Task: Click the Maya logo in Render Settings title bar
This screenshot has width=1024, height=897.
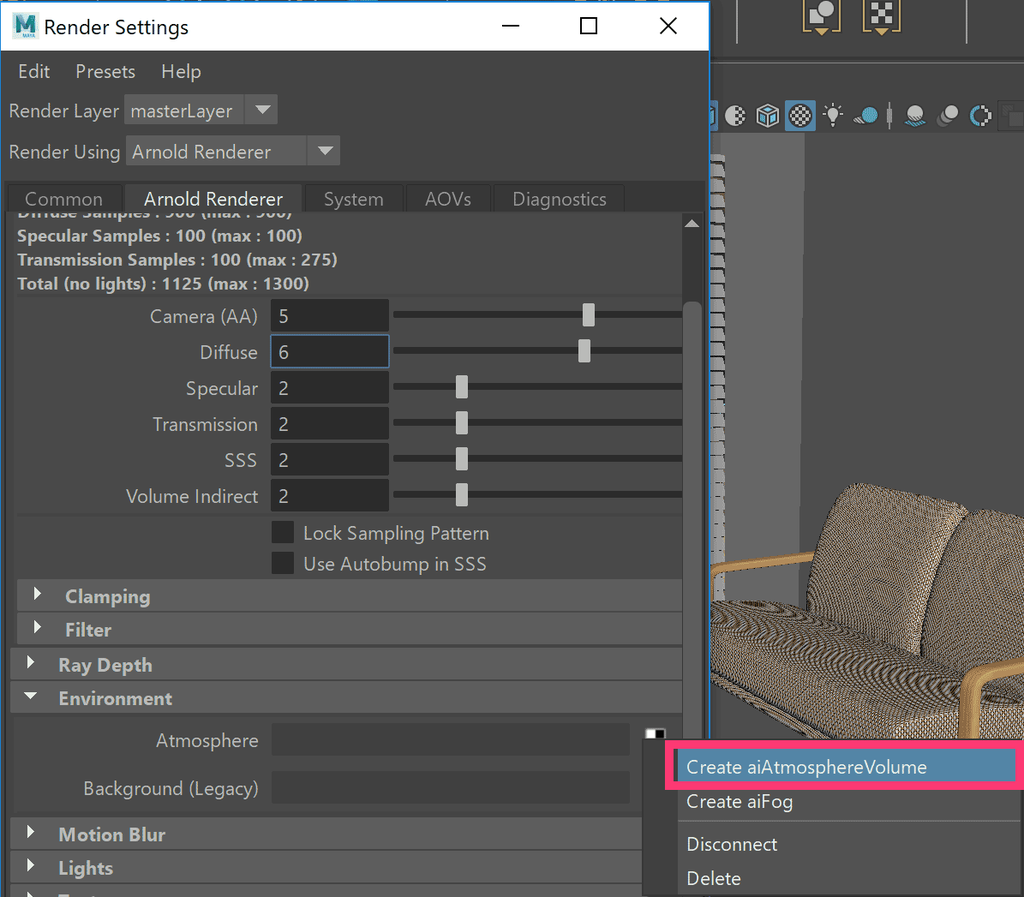Action: [25, 26]
